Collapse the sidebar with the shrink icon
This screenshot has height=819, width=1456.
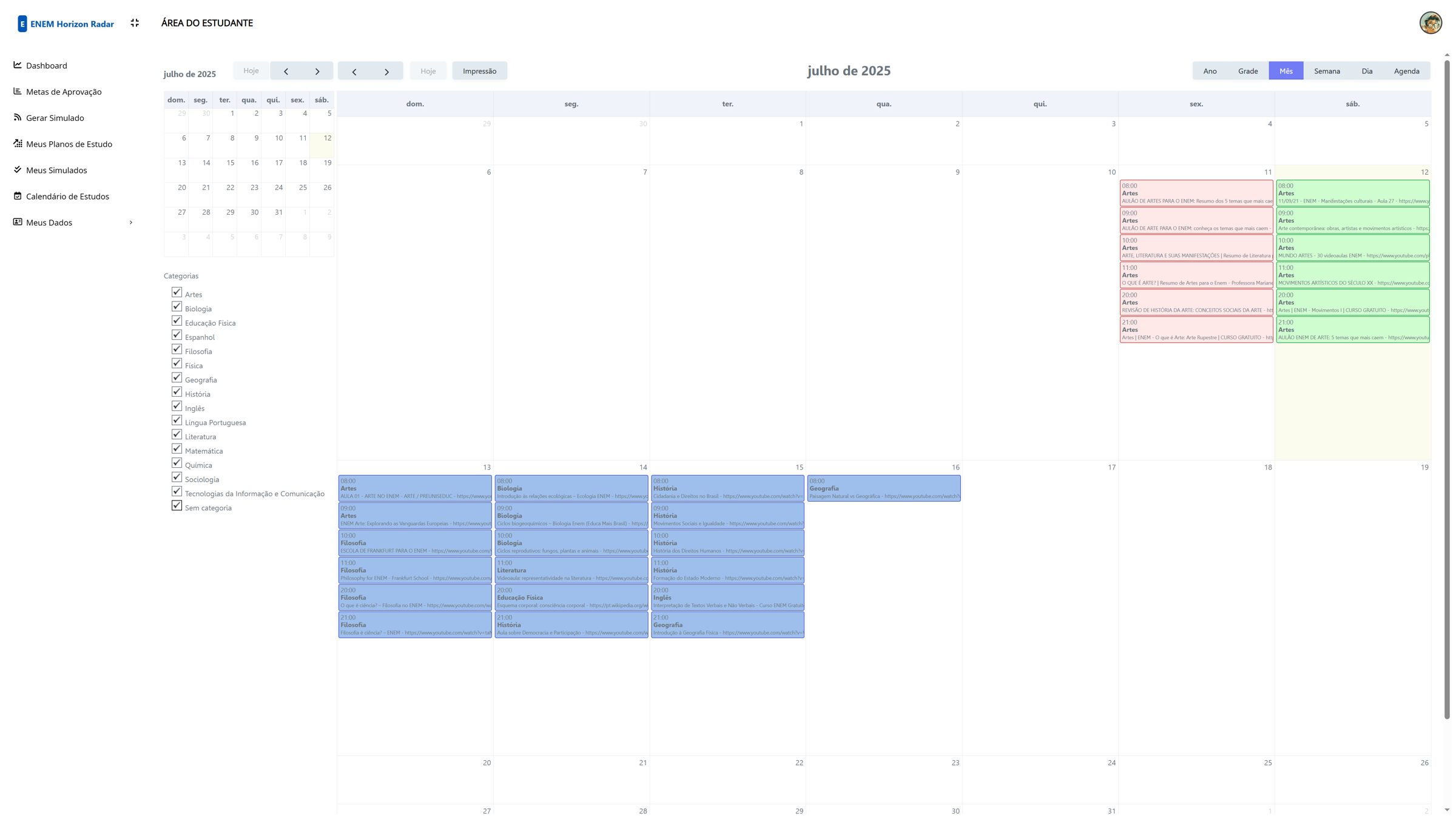tap(135, 23)
